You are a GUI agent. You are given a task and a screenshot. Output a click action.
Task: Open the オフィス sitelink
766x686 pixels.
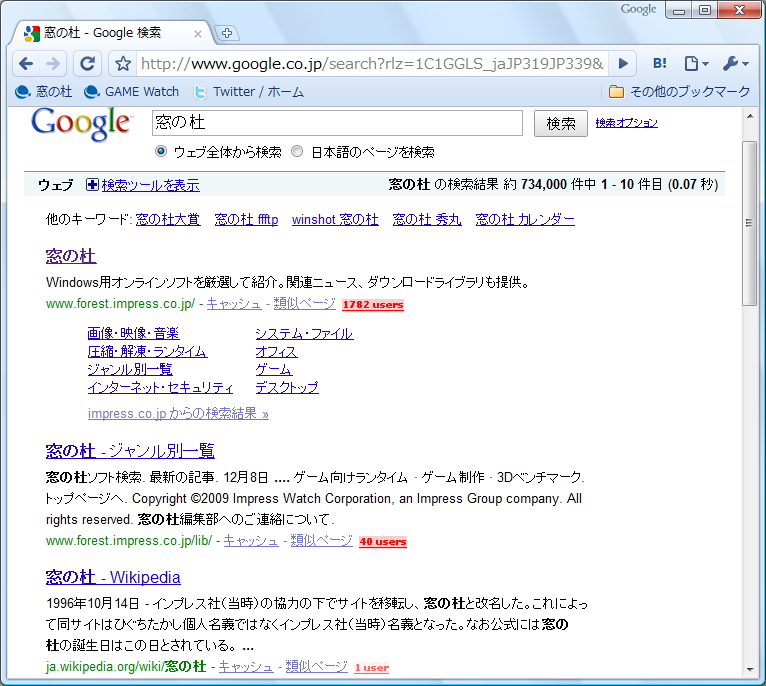click(x=277, y=351)
